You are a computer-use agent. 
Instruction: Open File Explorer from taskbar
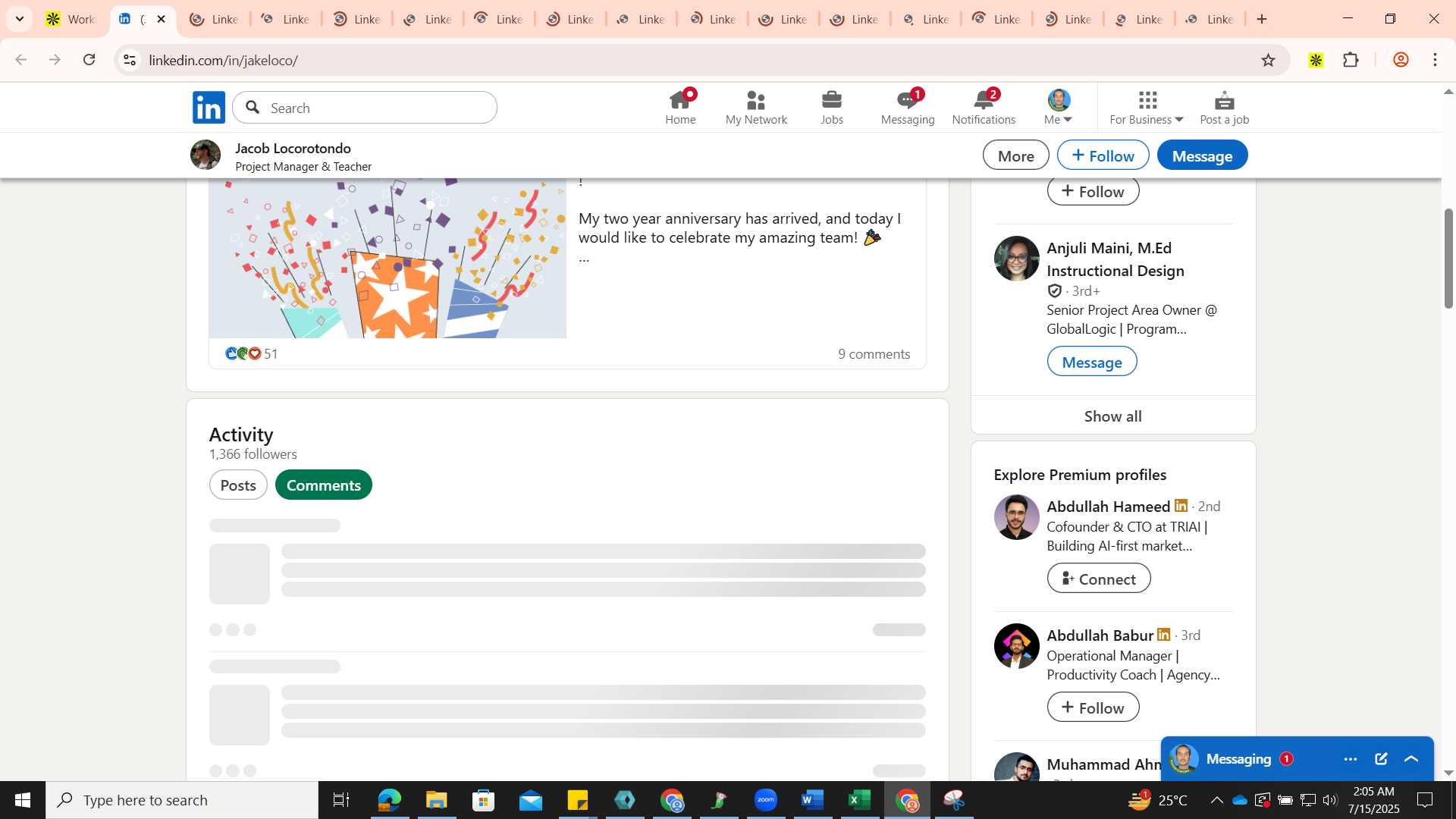tap(436, 800)
